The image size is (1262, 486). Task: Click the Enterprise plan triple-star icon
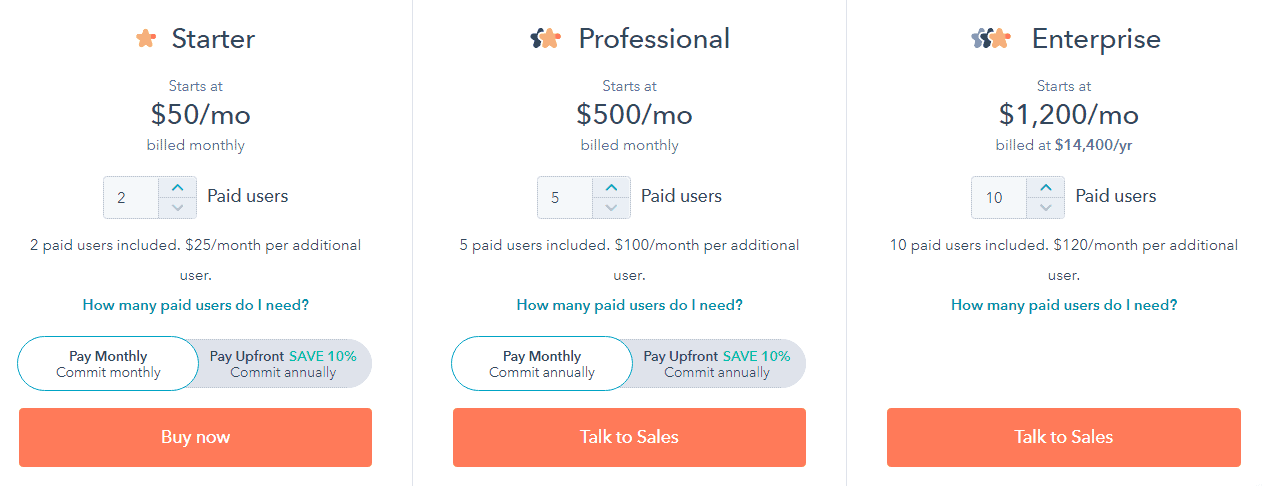click(x=991, y=39)
